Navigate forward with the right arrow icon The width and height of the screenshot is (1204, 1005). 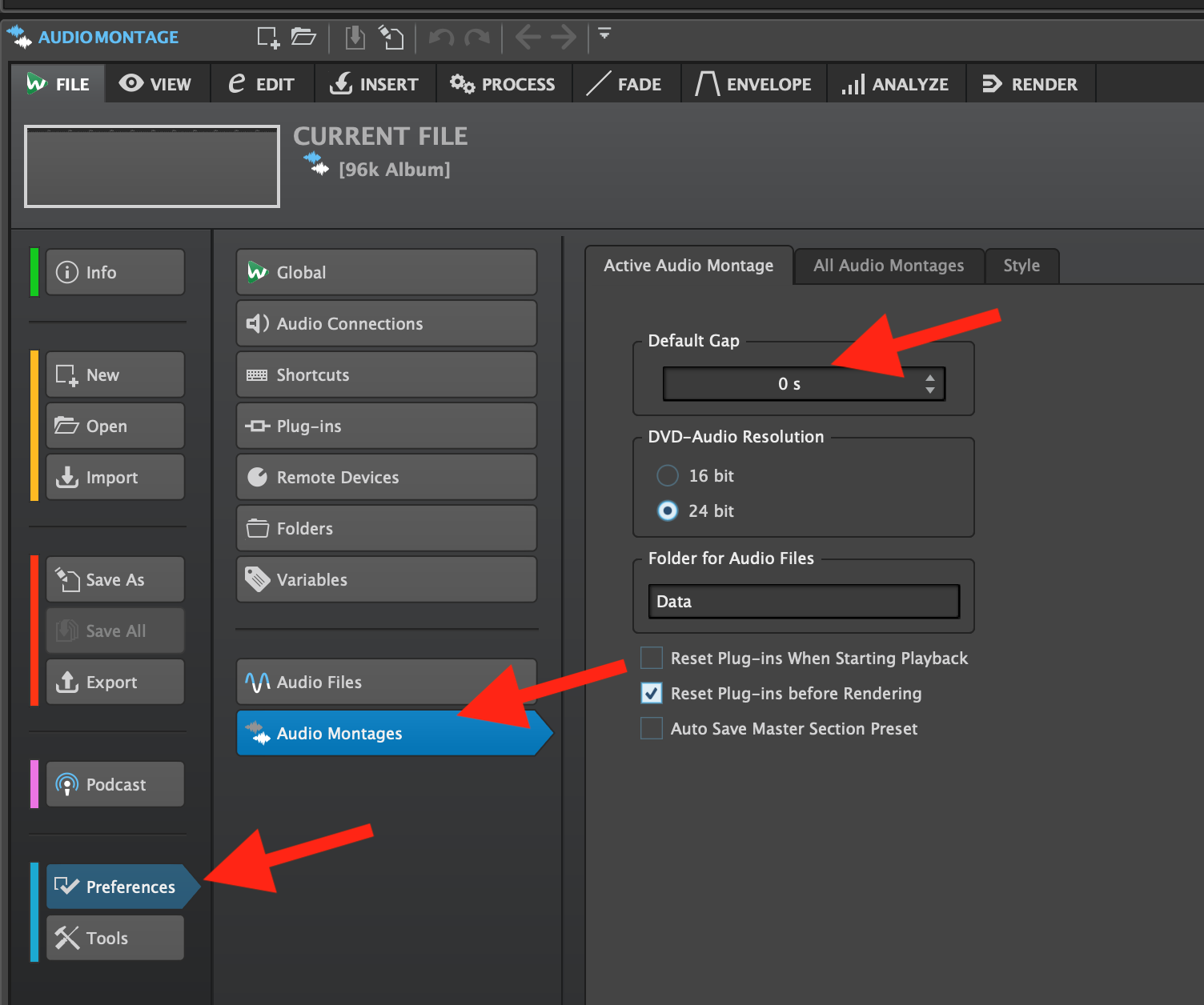tap(564, 37)
